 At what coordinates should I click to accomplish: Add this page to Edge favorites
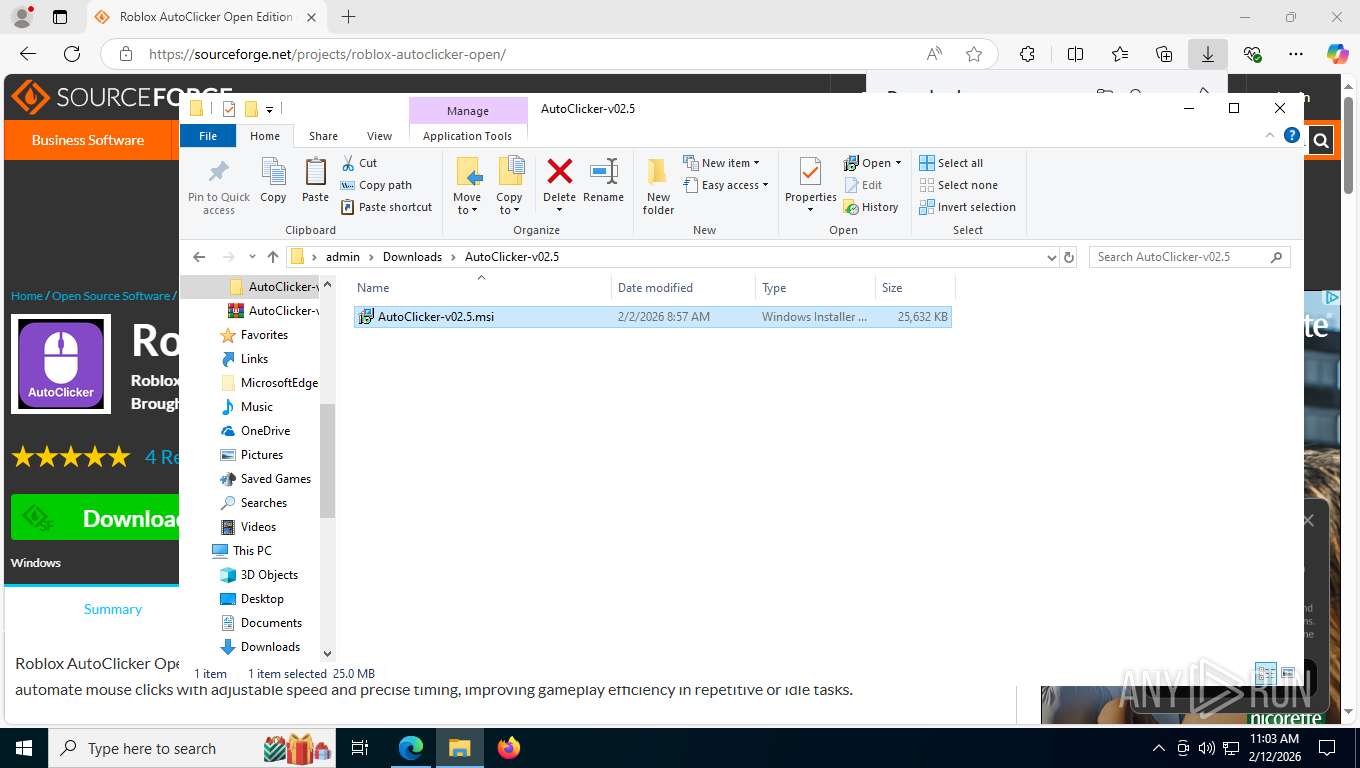pos(974,54)
